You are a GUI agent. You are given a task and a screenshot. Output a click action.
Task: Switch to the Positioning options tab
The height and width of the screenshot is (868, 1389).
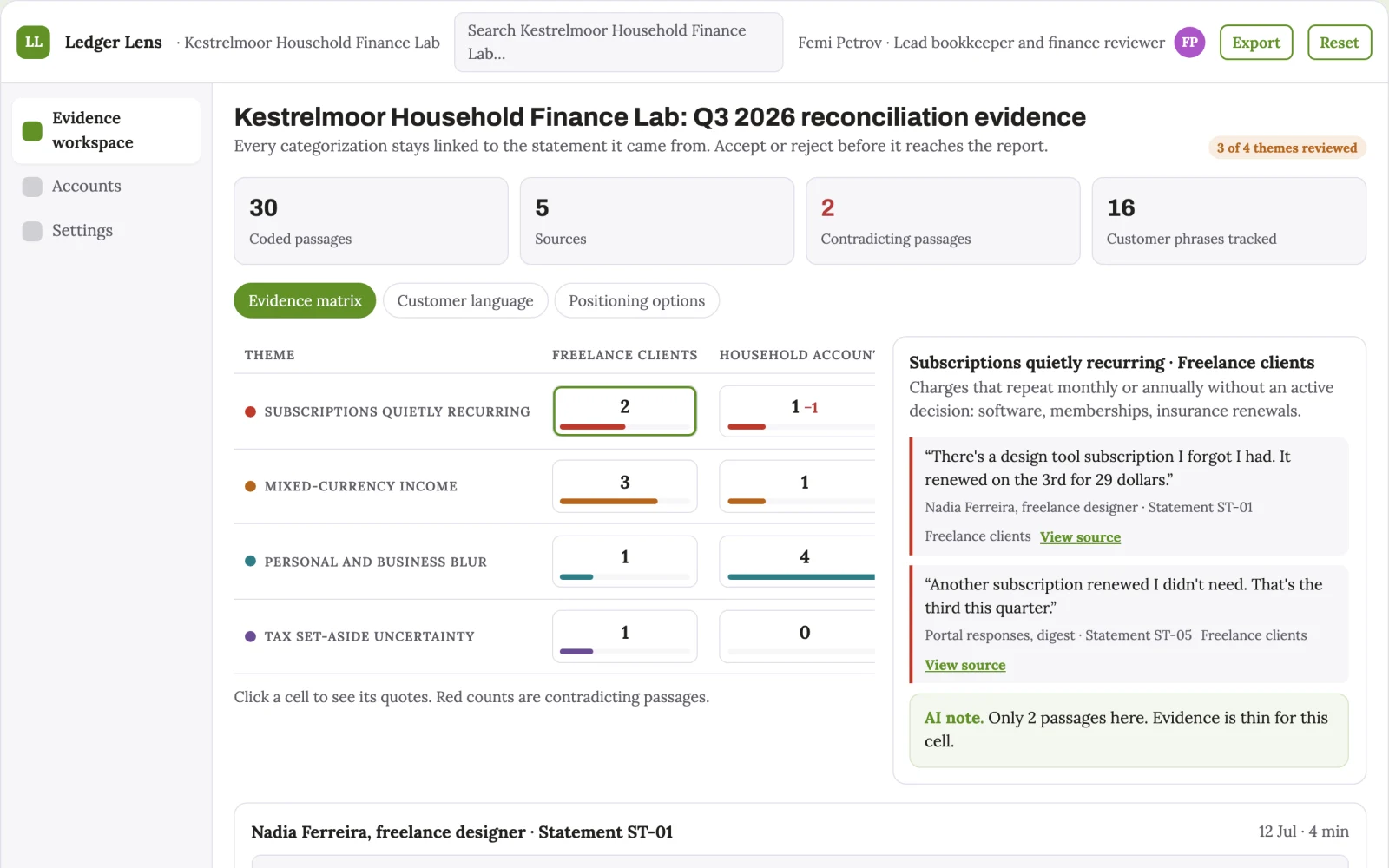click(x=636, y=300)
